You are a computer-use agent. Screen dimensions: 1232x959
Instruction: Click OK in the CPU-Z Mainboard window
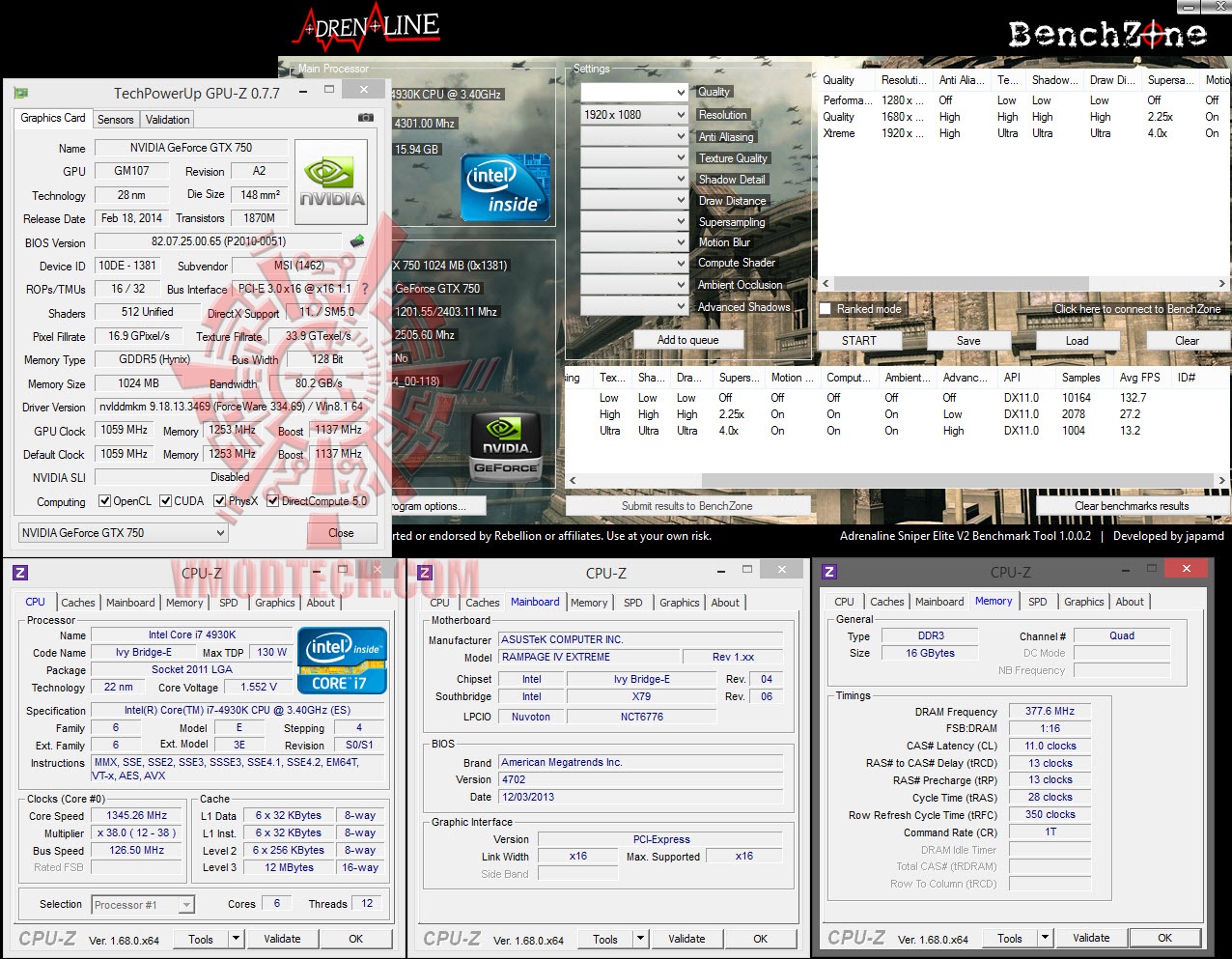(x=761, y=939)
